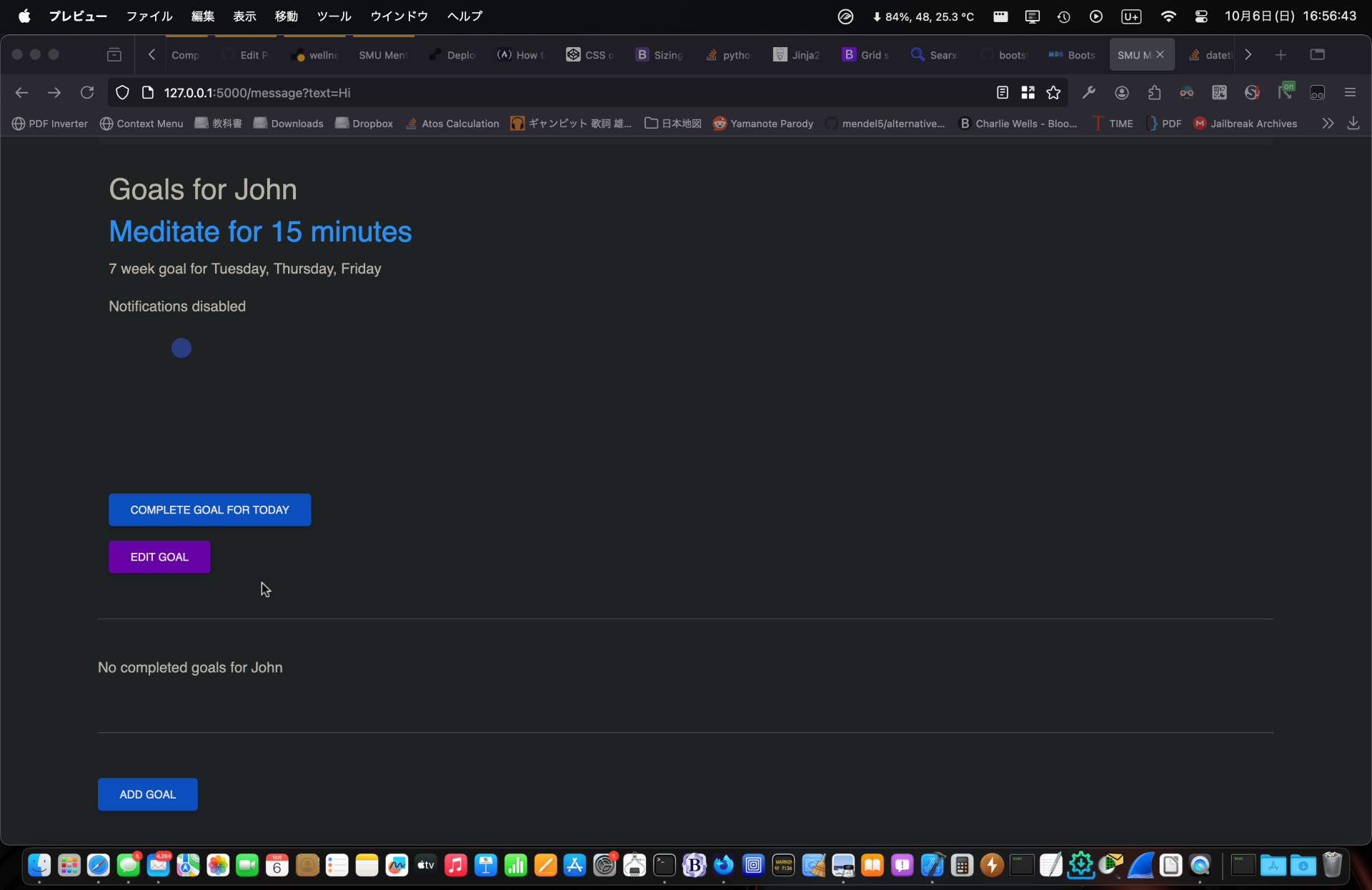
Task: Click the blue progress circle dot
Action: point(182,348)
